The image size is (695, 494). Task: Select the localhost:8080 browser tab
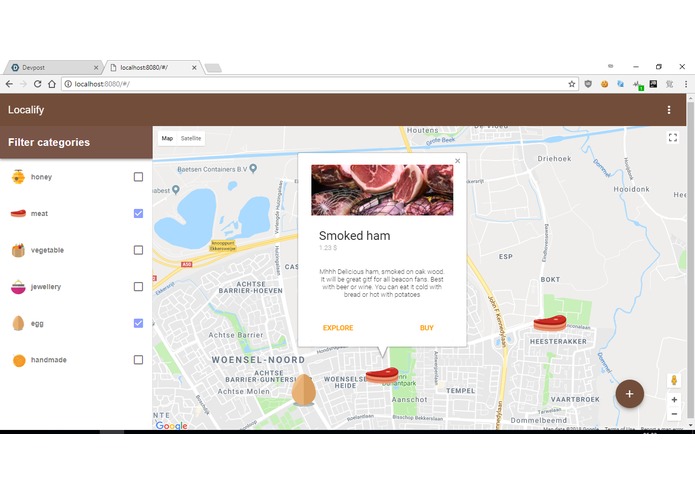[152, 68]
